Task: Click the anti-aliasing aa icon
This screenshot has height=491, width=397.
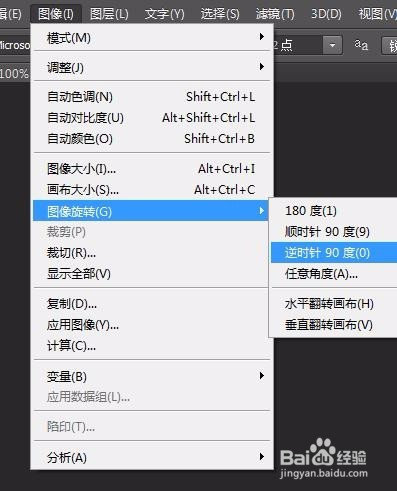Action: (361, 45)
